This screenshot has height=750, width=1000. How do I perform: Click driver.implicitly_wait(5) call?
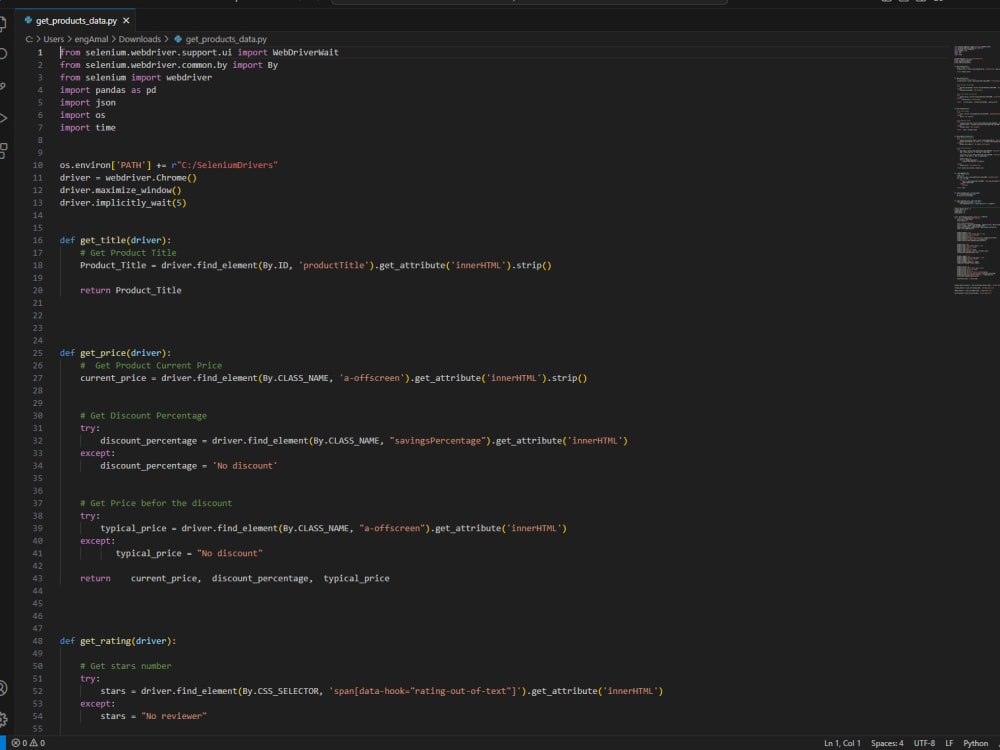(123, 203)
